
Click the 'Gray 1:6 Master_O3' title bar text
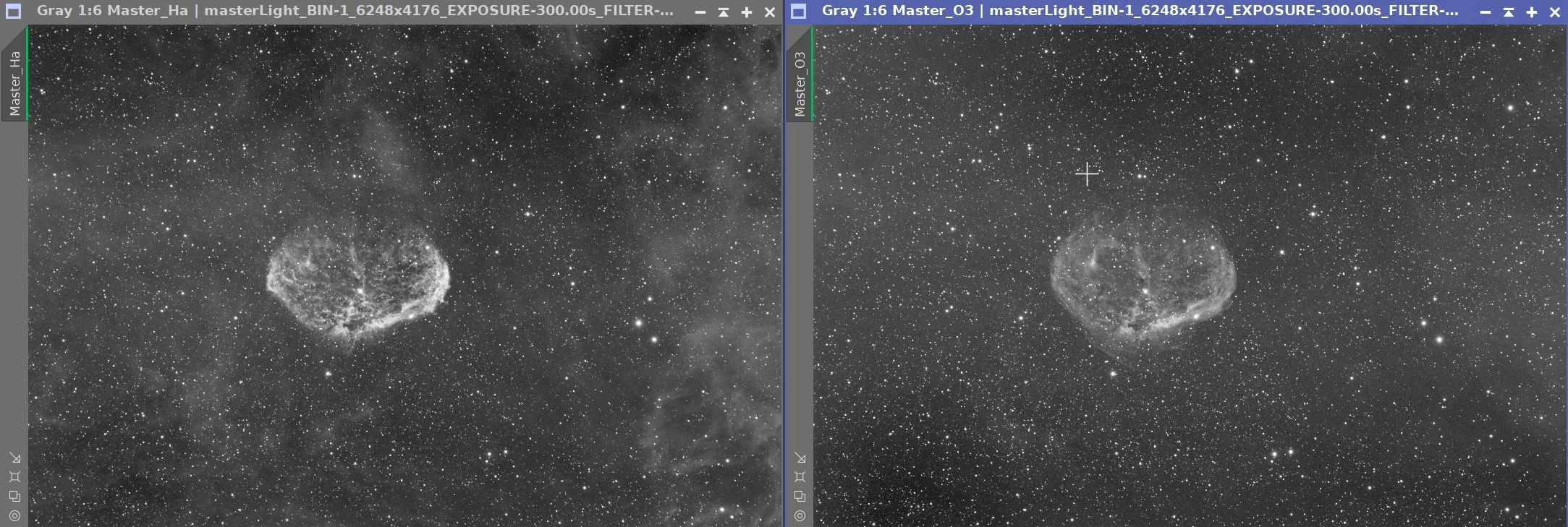click(897, 11)
